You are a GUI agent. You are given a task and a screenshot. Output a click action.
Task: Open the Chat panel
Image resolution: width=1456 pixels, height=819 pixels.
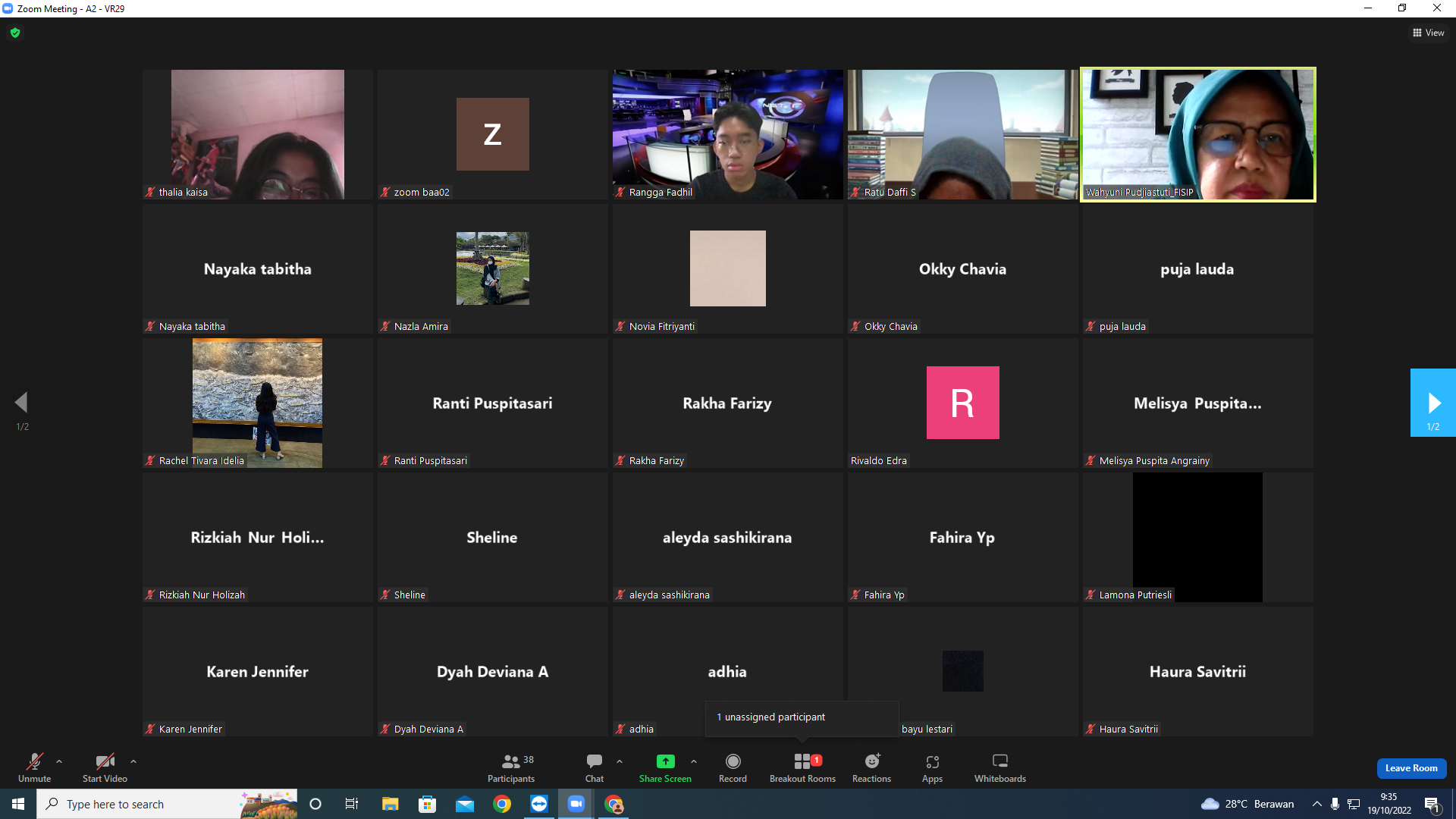[x=595, y=767]
